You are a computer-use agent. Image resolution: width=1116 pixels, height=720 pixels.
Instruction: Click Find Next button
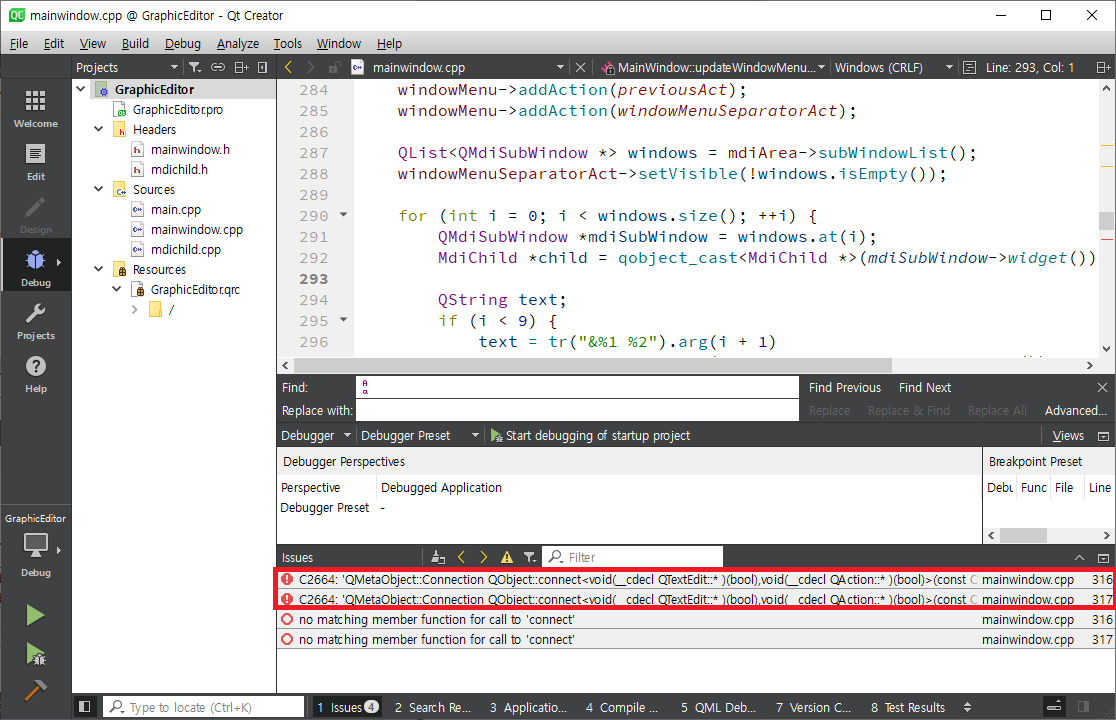click(x=925, y=387)
